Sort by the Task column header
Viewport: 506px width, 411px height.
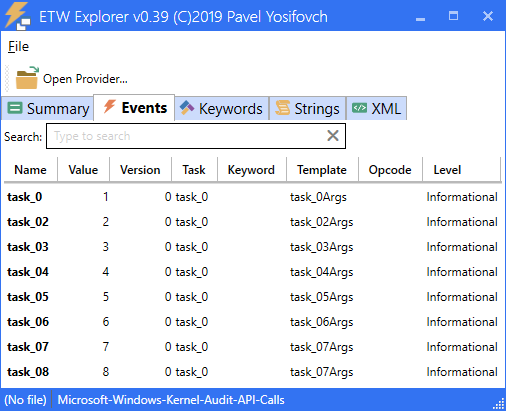coord(194,170)
